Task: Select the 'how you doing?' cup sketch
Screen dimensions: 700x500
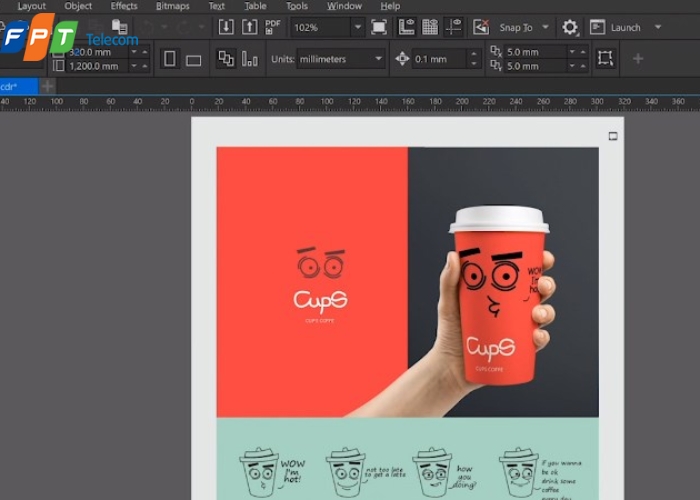Action: (x=444, y=472)
